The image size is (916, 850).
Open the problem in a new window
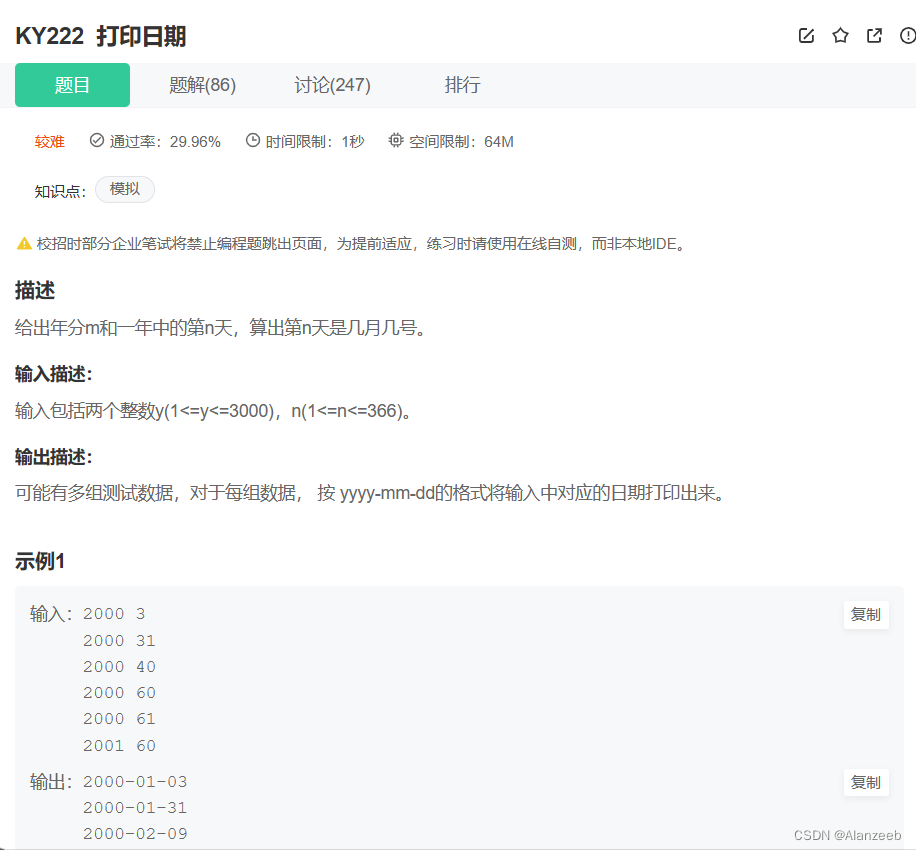(x=874, y=35)
